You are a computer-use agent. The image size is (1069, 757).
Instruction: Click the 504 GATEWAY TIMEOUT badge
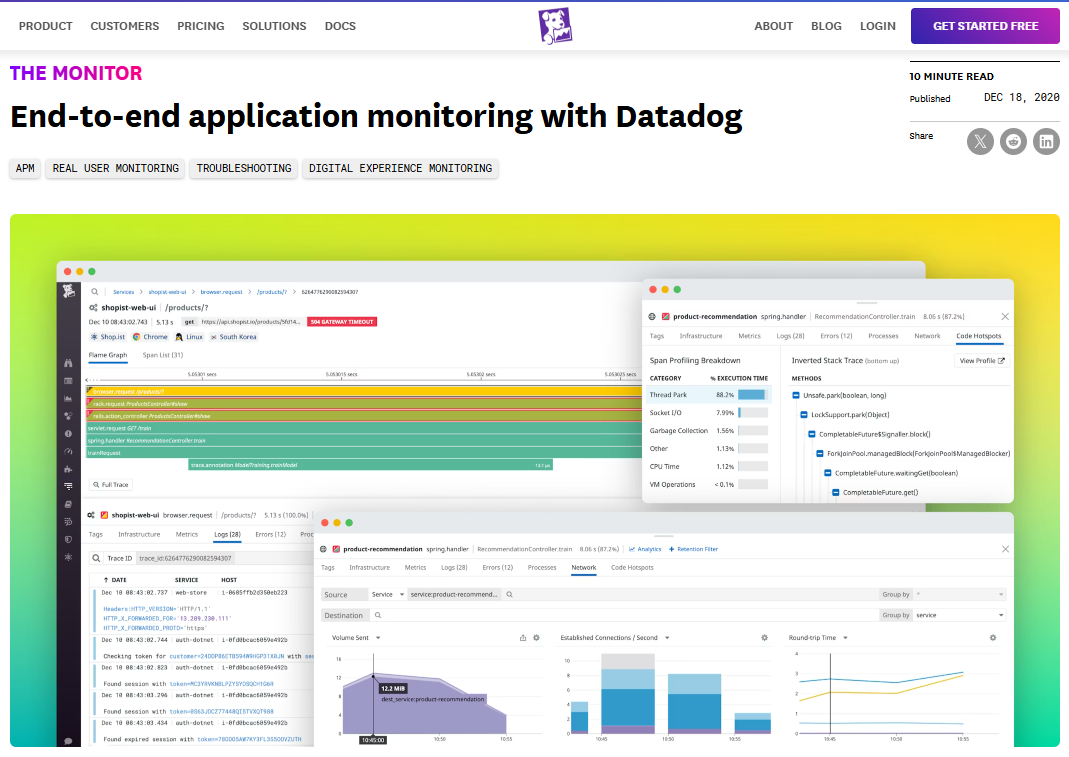pyautogui.click(x=343, y=321)
